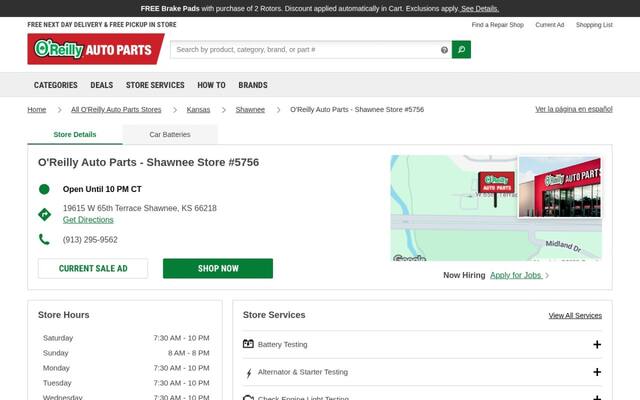This screenshot has height=400, width=640.
Task: Open Ver la página en español link
Action: click(574, 109)
